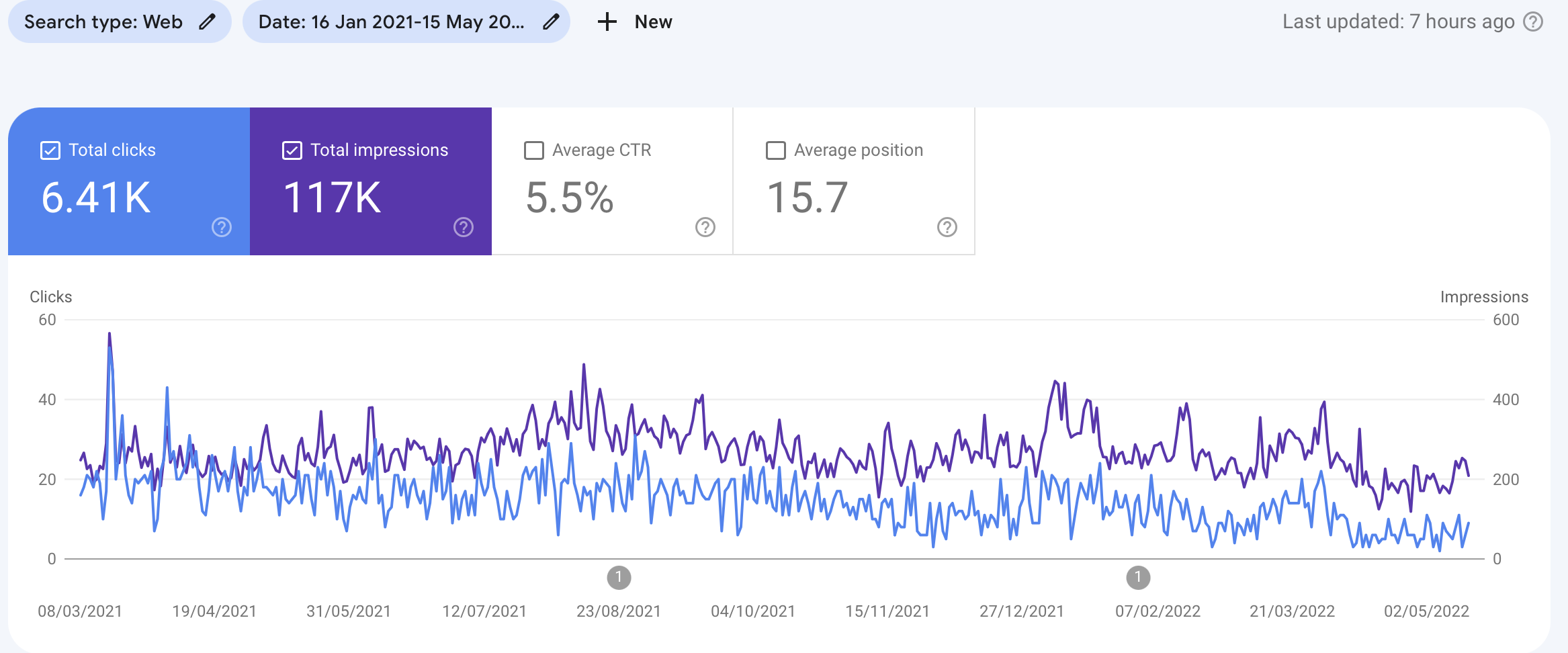Viewport: 1568px width, 653px height.
Task: Open help icon next to Last updated
Action: click(1533, 22)
